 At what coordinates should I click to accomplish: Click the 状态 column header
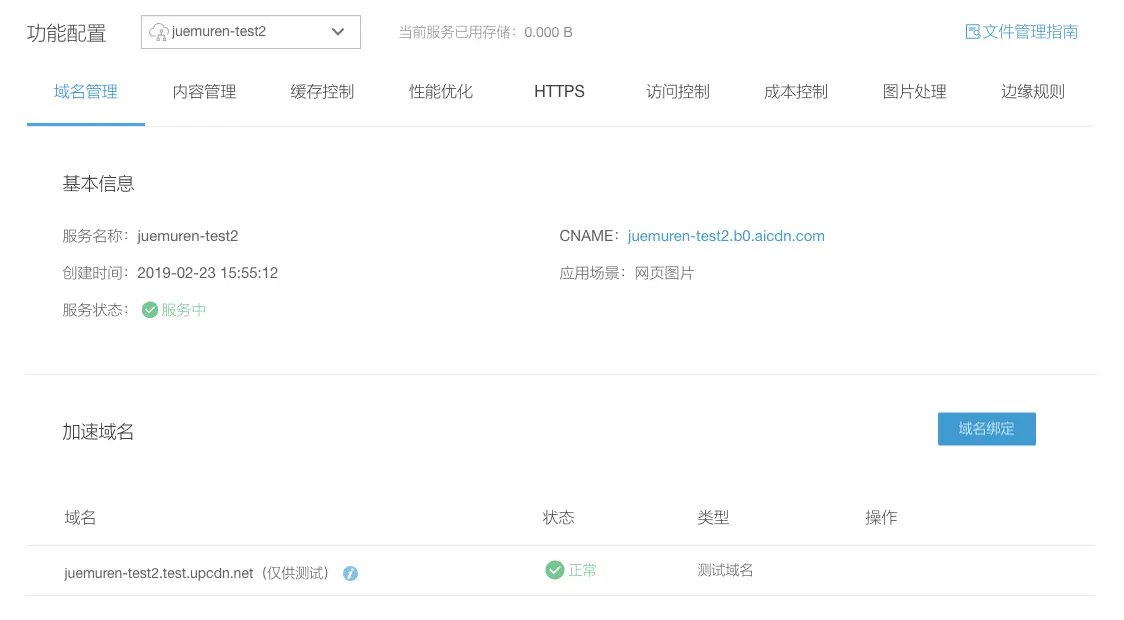coord(558,518)
